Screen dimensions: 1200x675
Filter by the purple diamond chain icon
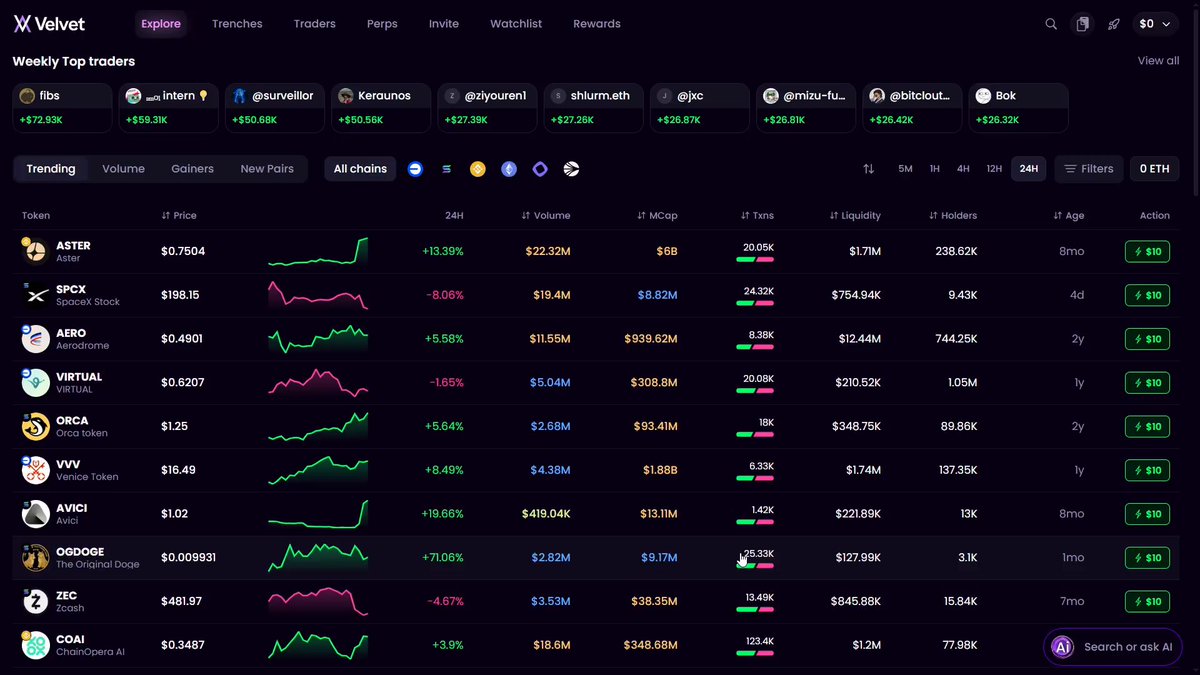click(540, 169)
